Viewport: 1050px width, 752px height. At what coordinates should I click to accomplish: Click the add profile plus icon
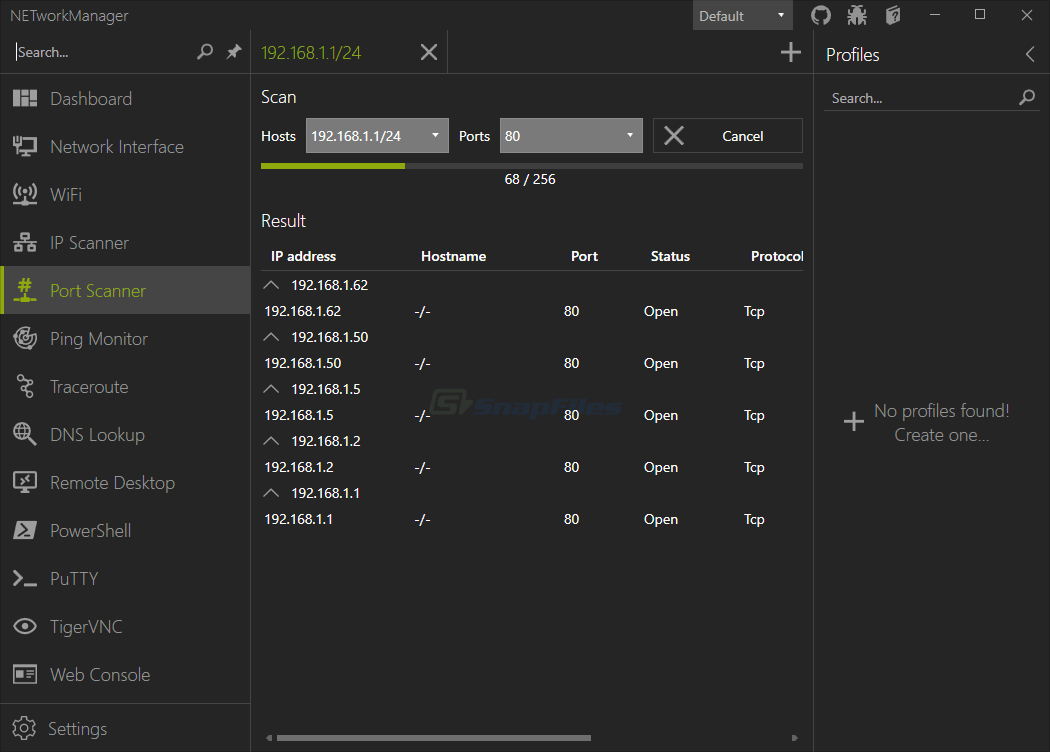coord(854,422)
